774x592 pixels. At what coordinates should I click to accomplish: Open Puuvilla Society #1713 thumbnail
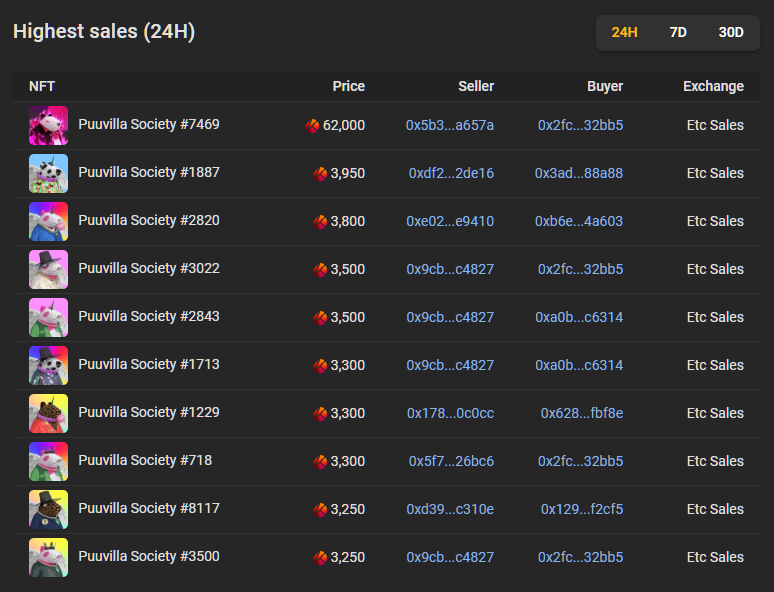point(48,365)
